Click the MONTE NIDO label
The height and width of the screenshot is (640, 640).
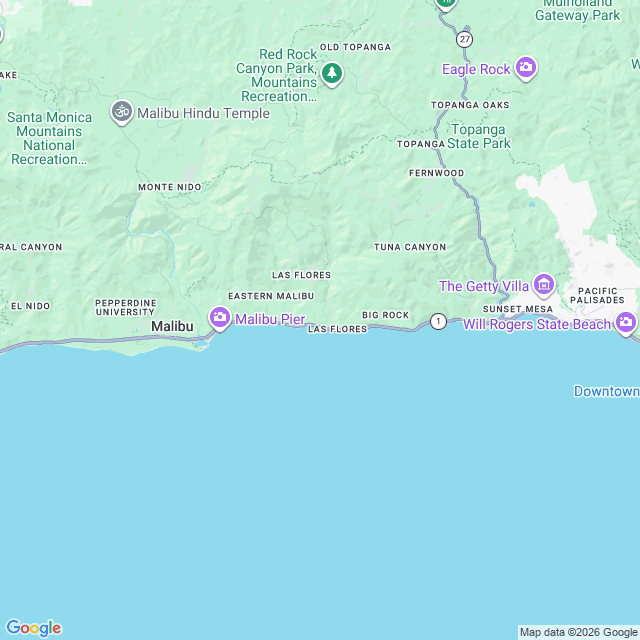[x=169, y=187]
